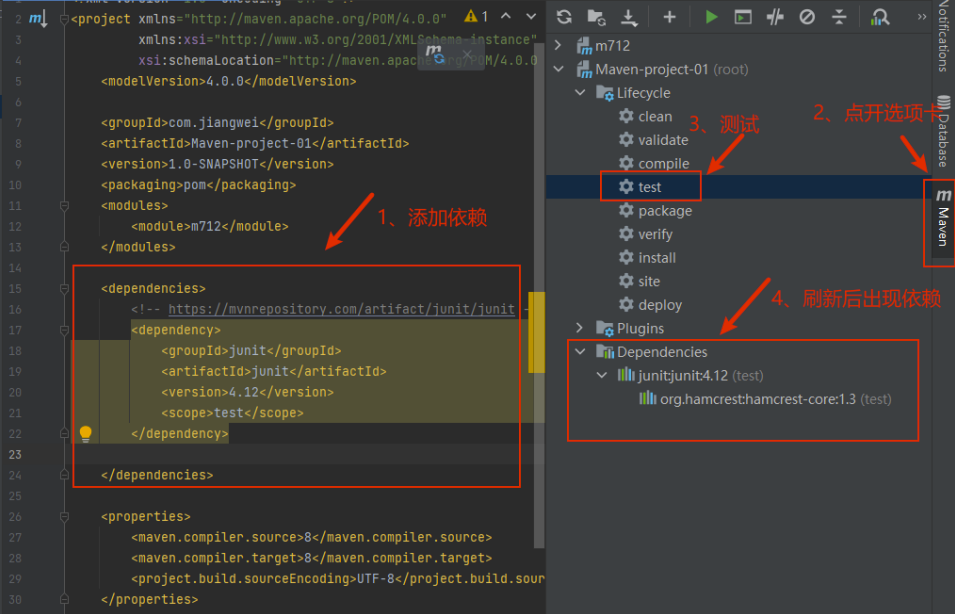
Task: Collapse all nodes in Maven tree
Action: (x=839, y=17)
